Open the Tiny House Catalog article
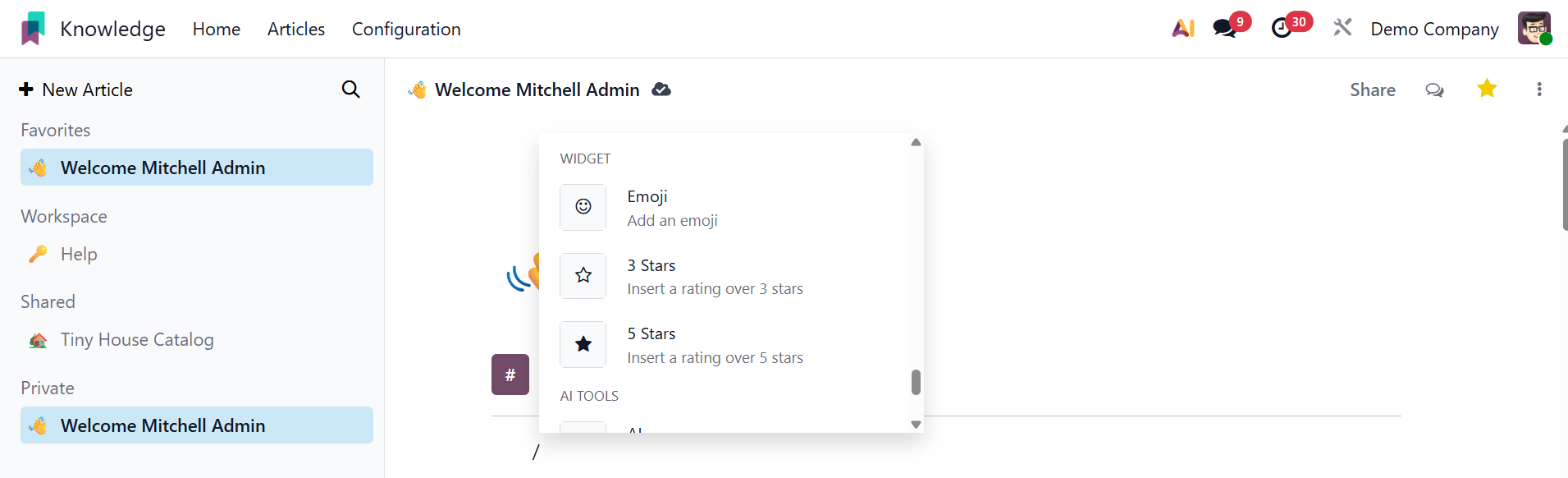 [x=137, y=340]
